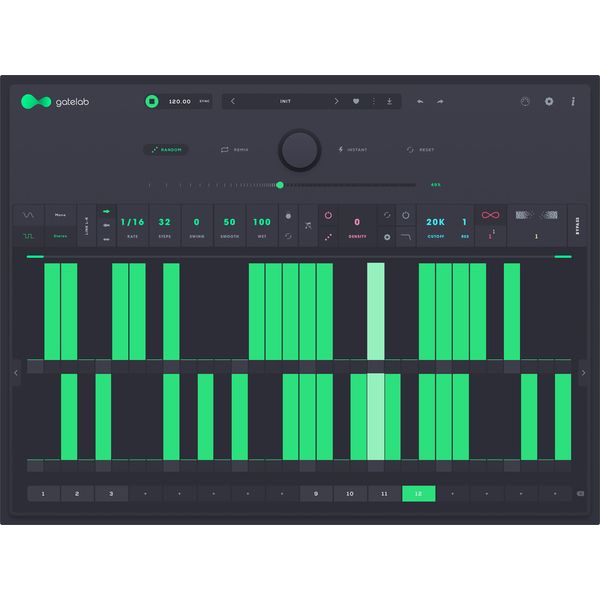The width and height of the screenshot is (600, 600).
Task: Go to the previous preset
Action: coord(233,101)
